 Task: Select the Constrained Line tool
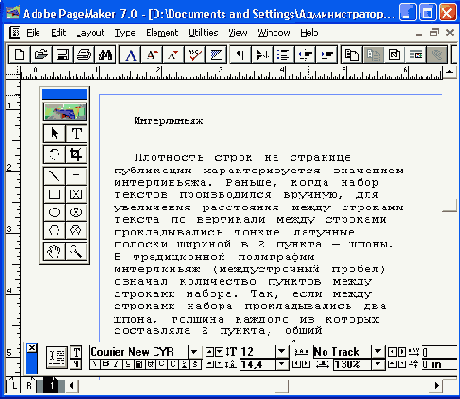pos(76,176)
